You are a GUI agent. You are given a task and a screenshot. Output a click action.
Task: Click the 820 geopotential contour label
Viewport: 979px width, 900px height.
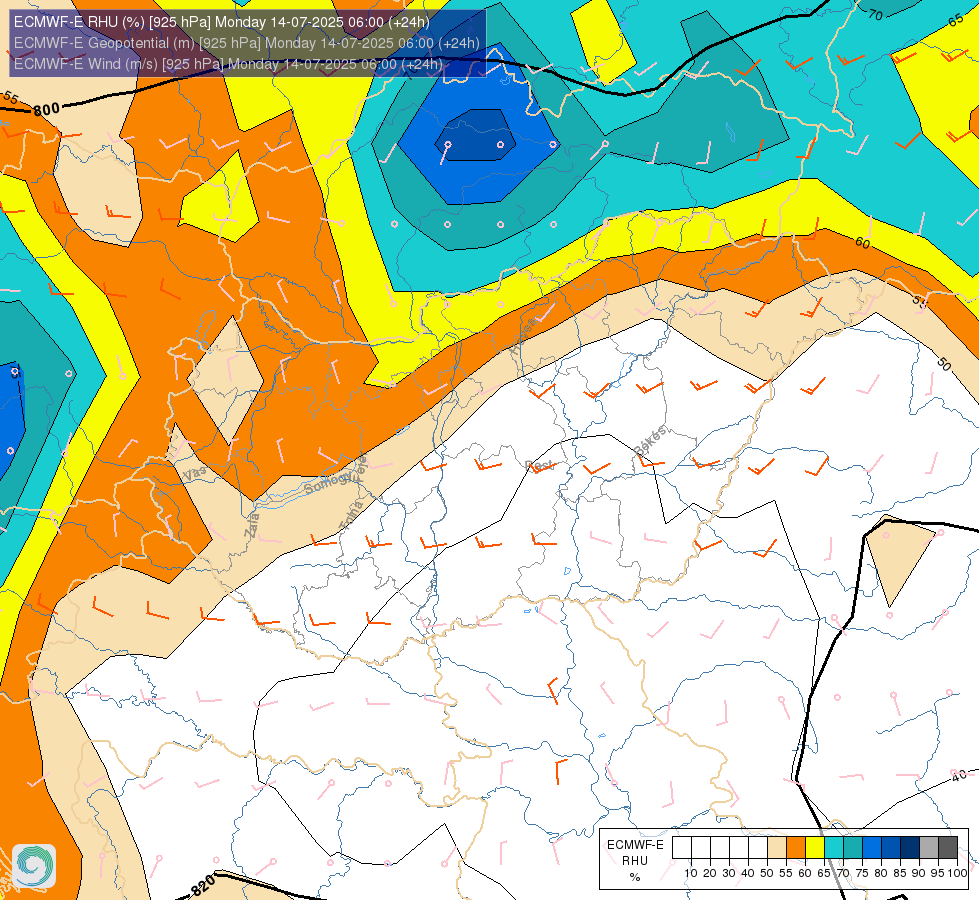pos(202,886)
